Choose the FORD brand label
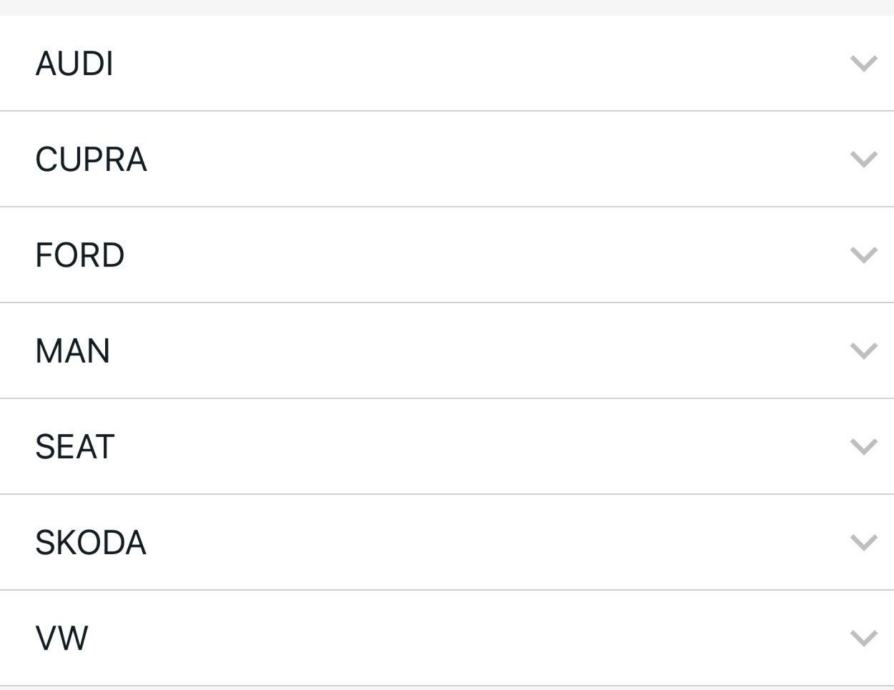The height and width of the screenshot is (690, 894). coord(80,255)
